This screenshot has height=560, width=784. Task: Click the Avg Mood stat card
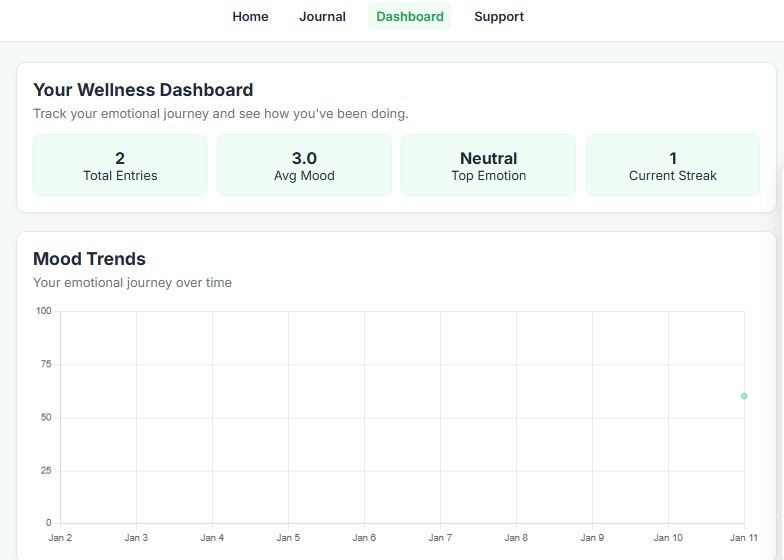click(304, 165)
